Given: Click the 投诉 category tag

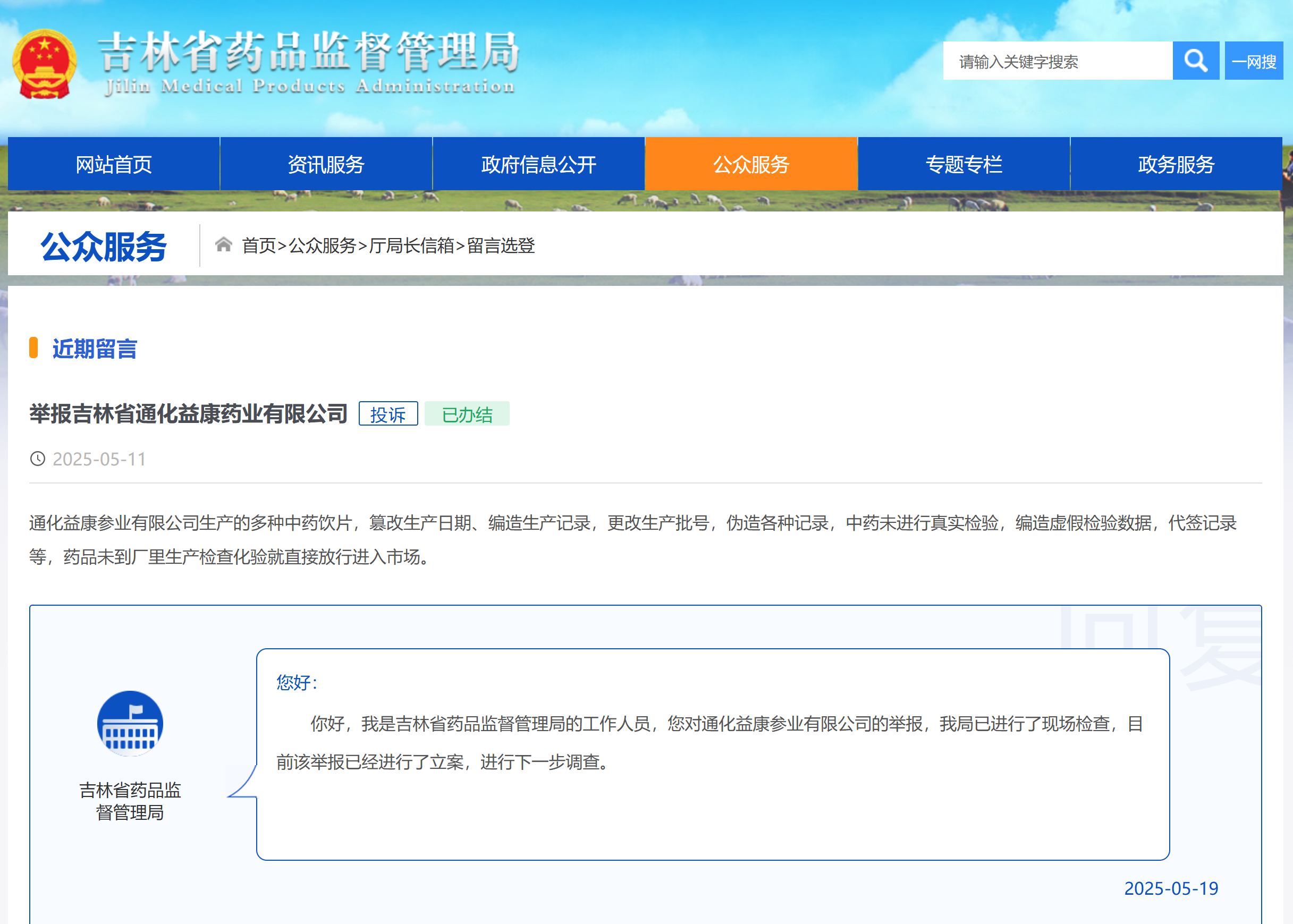Looking at the screenshot, I should (x=388, y=413).
